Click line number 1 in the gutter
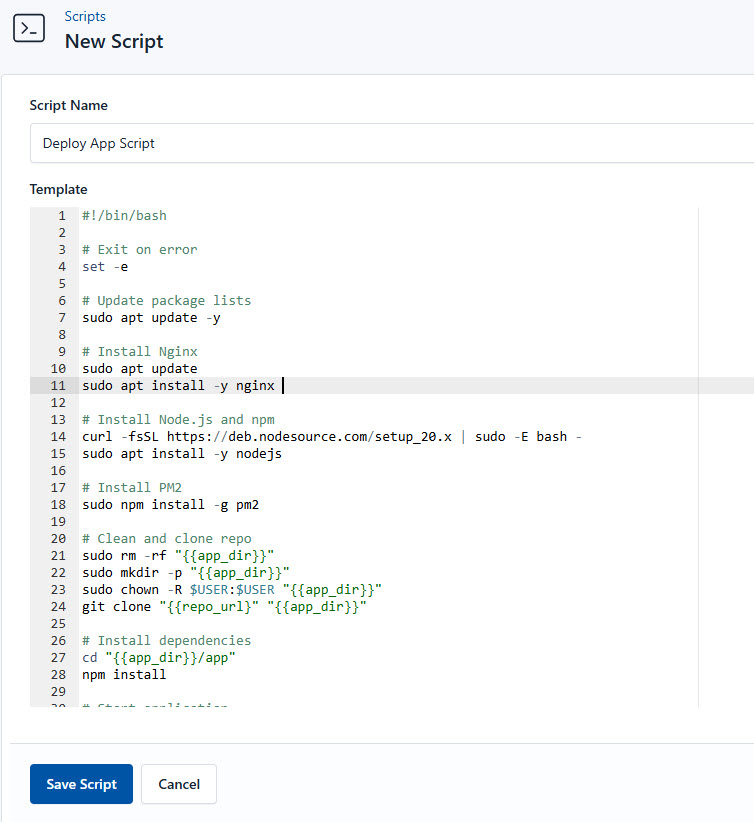754x822 pixels. click(x=62, y=215)
